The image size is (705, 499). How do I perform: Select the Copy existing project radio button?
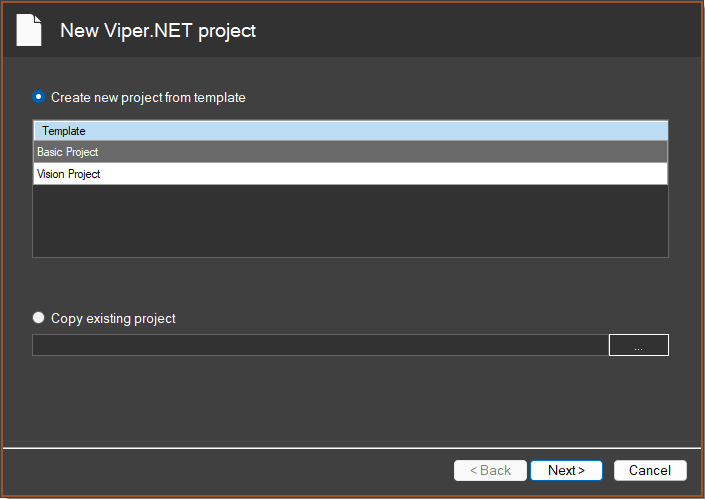click(39, 318)
